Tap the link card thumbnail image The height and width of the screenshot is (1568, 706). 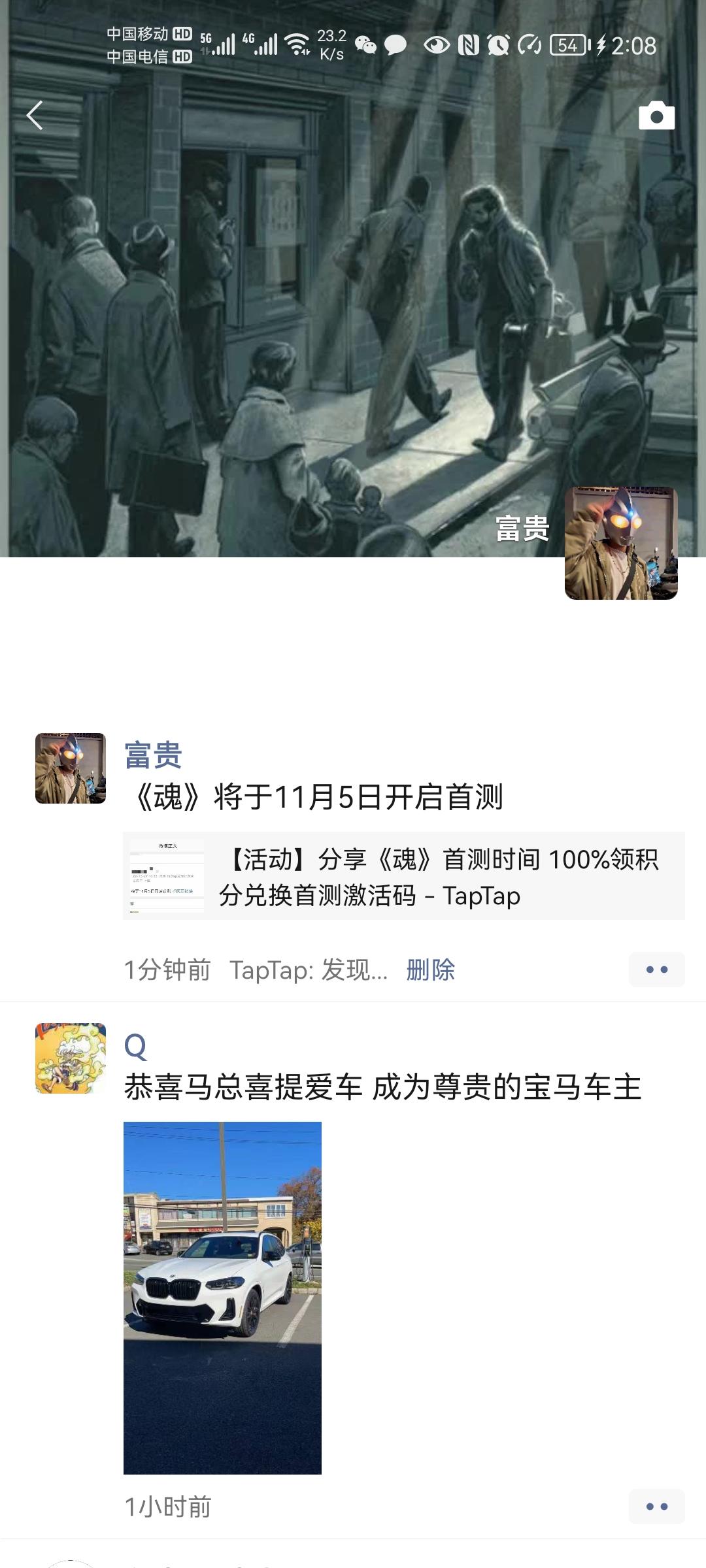point(167,876)
